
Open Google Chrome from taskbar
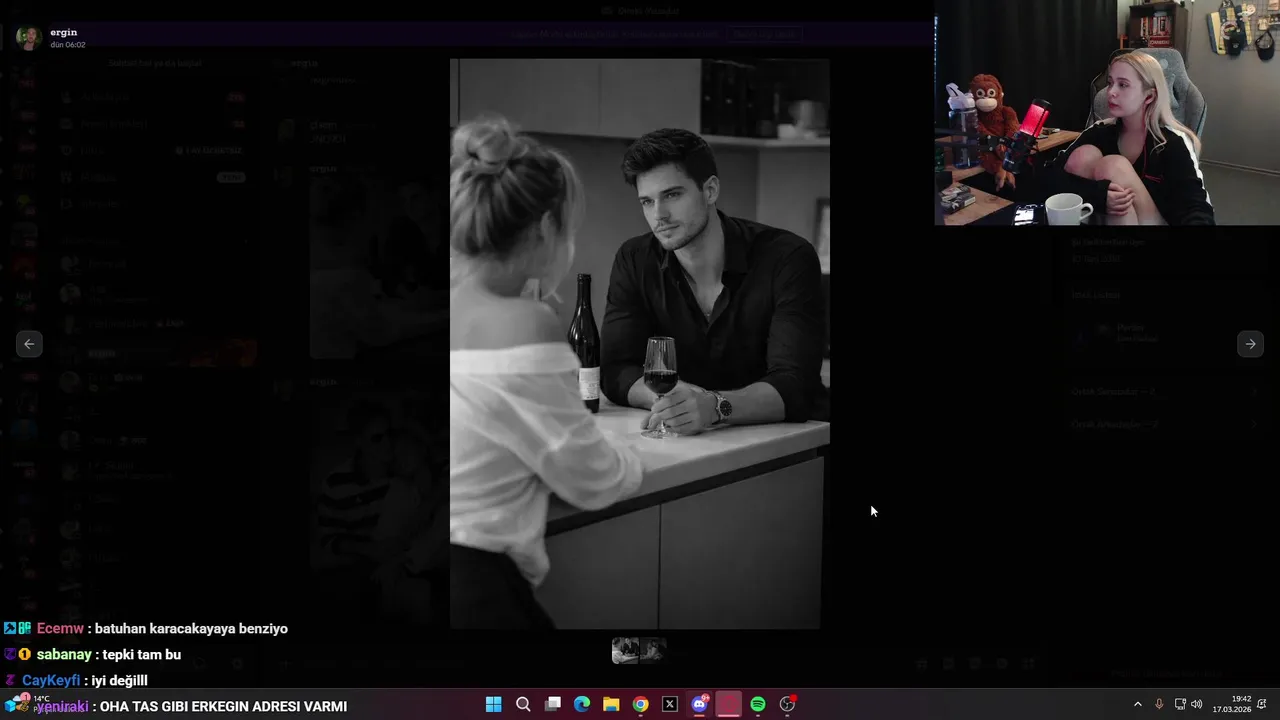[641, 704]
